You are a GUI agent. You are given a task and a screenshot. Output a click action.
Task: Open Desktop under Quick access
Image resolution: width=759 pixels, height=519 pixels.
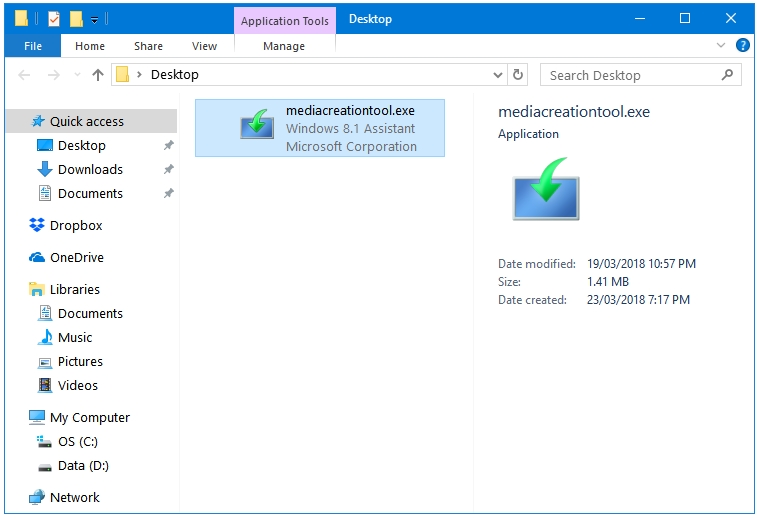coord(81,145)
